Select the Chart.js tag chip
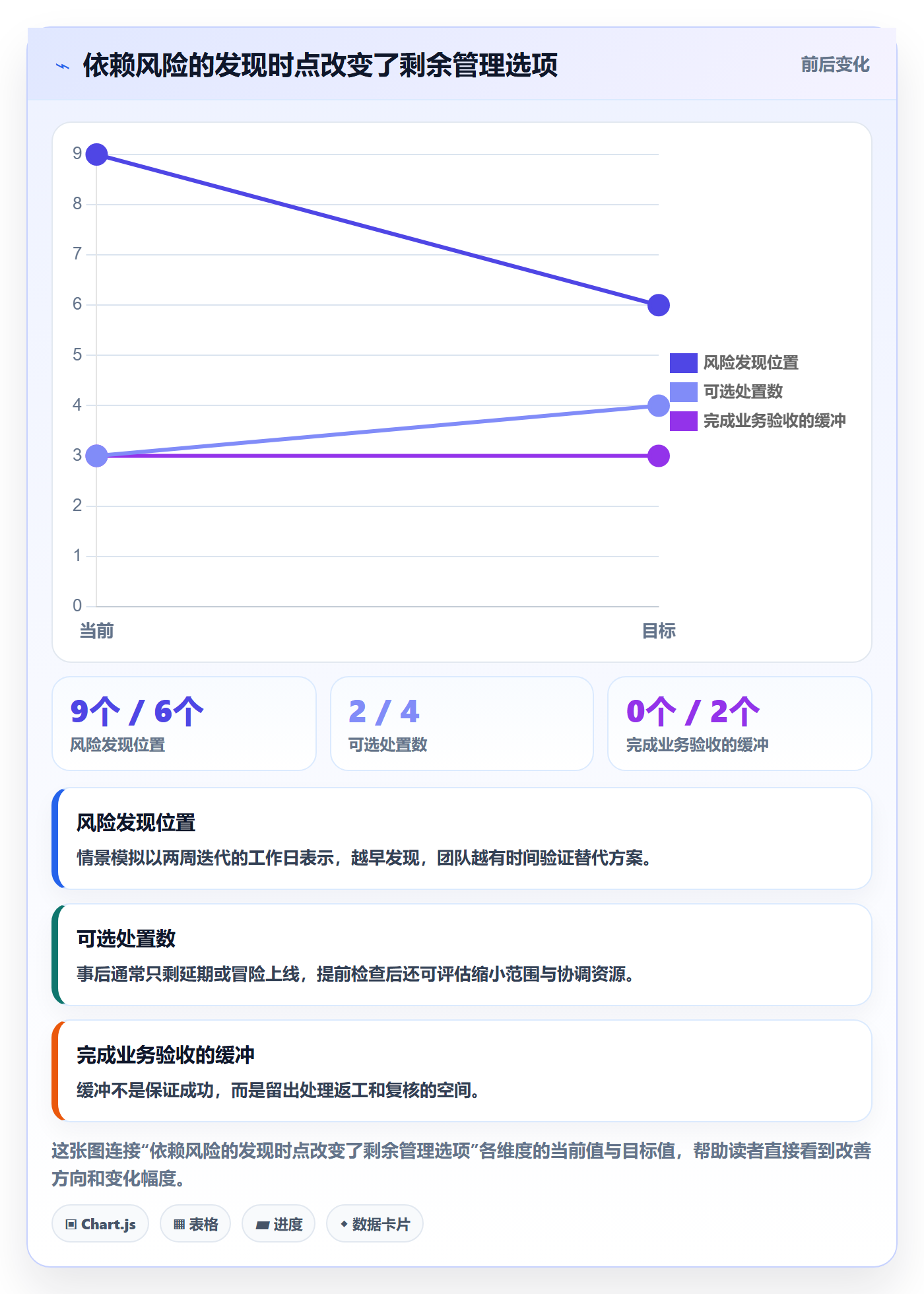924x1294 pixels. (100, 1224)
